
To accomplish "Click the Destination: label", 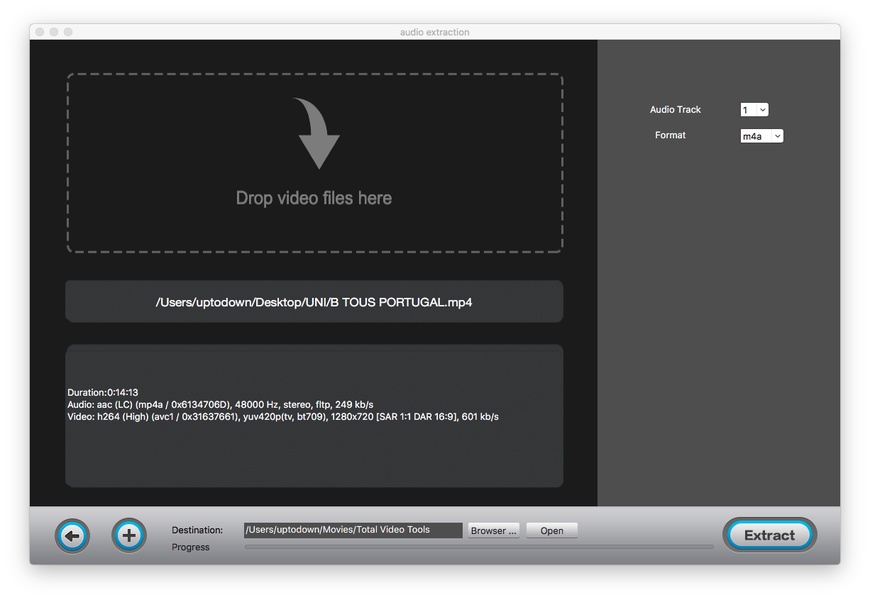I will pos(197,530).
